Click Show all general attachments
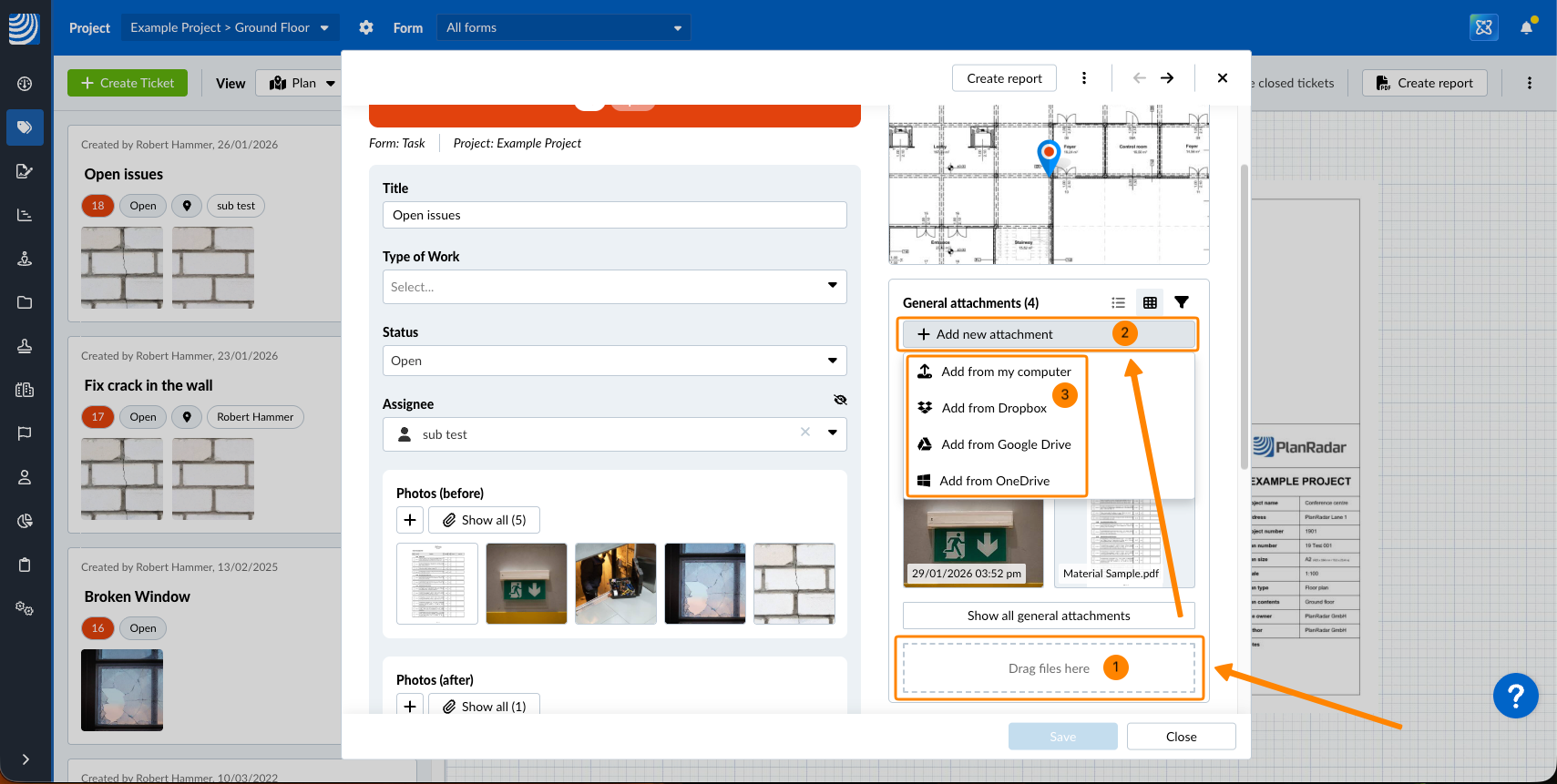Image resolution: width=1557 pixels, height=784 pixels. pyautogui.click(x=1048, y=616)
